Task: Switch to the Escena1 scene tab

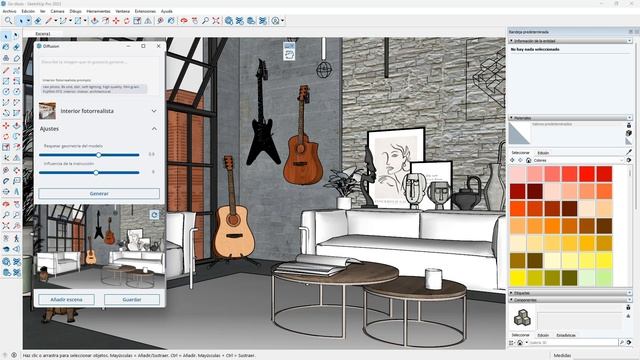Action: pyautogui.click(x=43, y=33)
